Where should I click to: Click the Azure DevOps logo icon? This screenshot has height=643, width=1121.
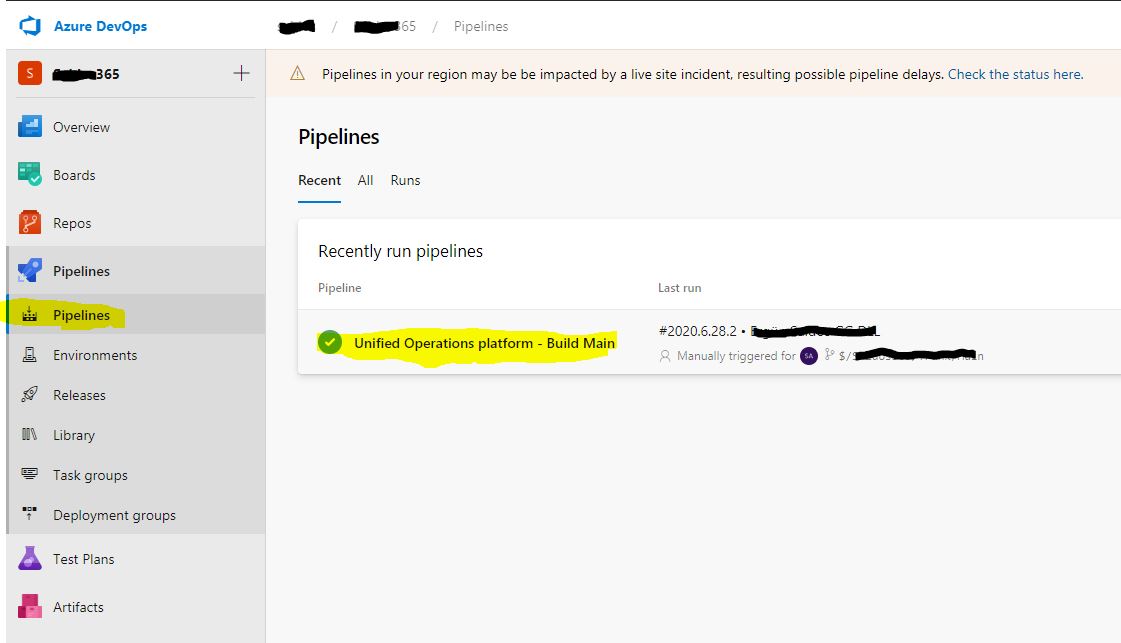click(x=30, y=26)
